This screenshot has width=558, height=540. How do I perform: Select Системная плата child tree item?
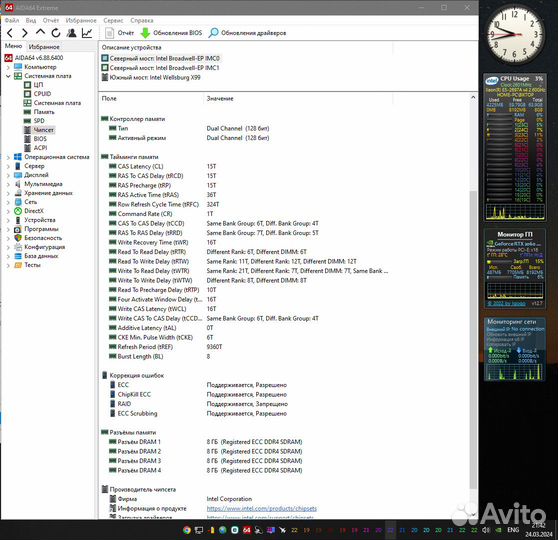coord(57,103)
